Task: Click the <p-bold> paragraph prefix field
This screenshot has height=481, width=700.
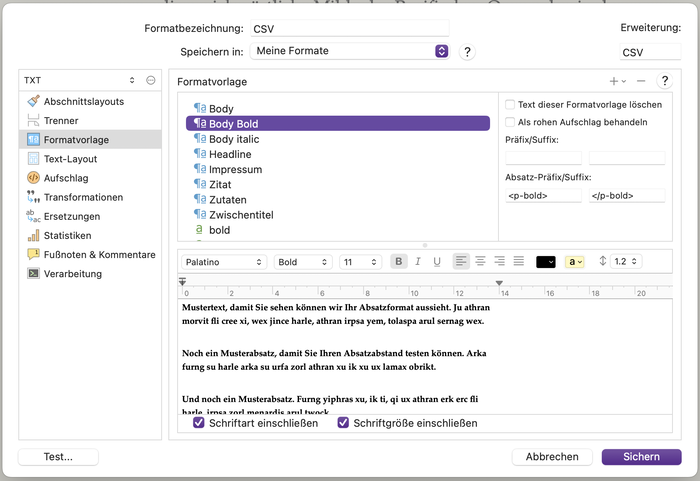Action: [x=543, y=196]
